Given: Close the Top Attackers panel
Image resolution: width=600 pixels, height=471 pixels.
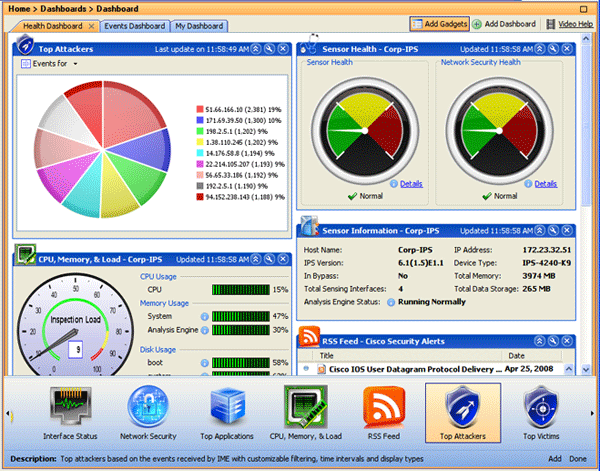Looking at the screenshot, I should pyautogui.click(x=283, y=49).
